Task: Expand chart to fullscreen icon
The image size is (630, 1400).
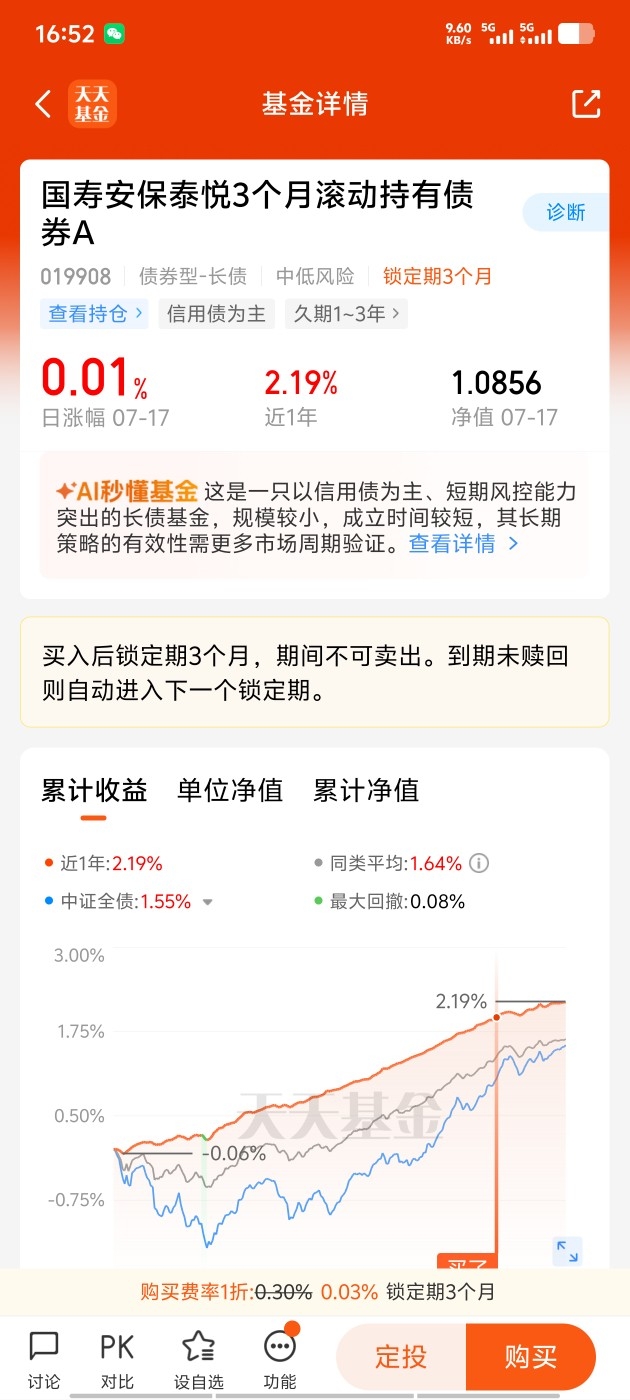Action: tap(567, 1251)
